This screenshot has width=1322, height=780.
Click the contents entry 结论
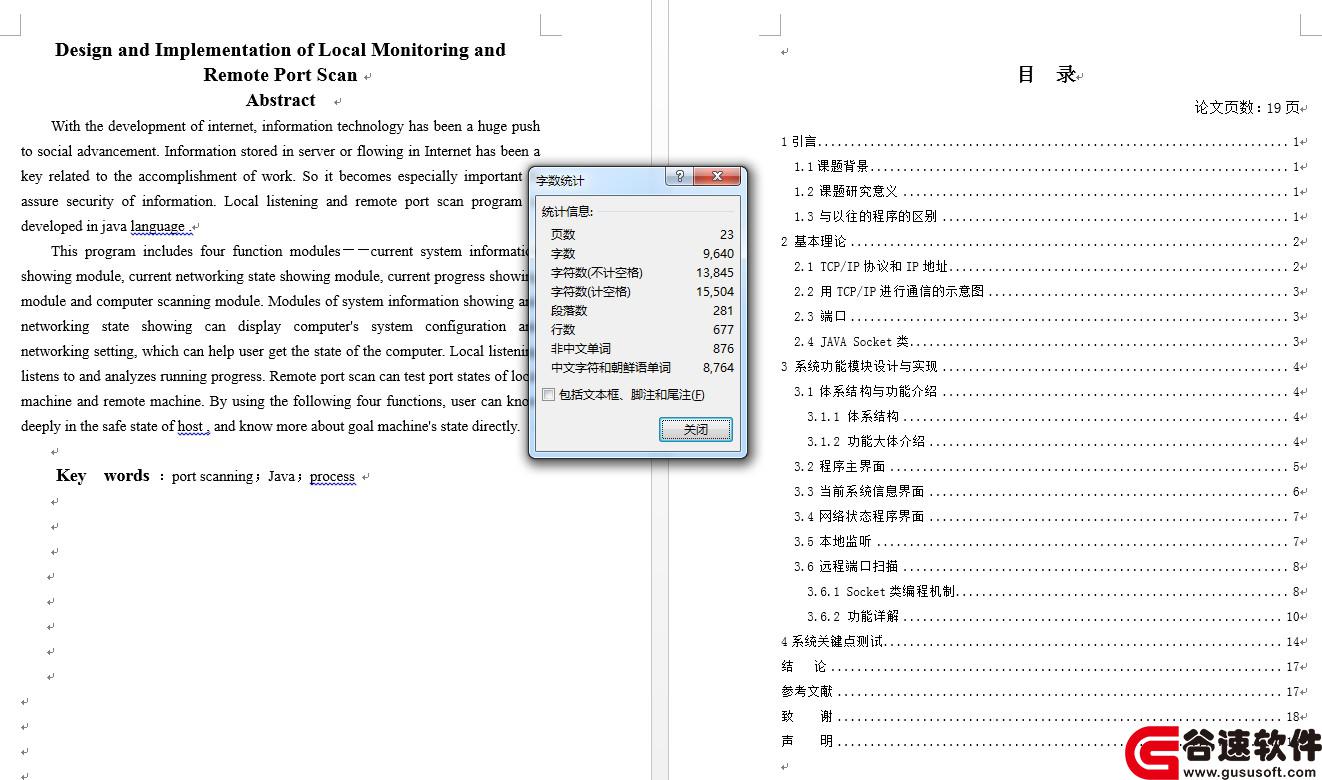1040,667
